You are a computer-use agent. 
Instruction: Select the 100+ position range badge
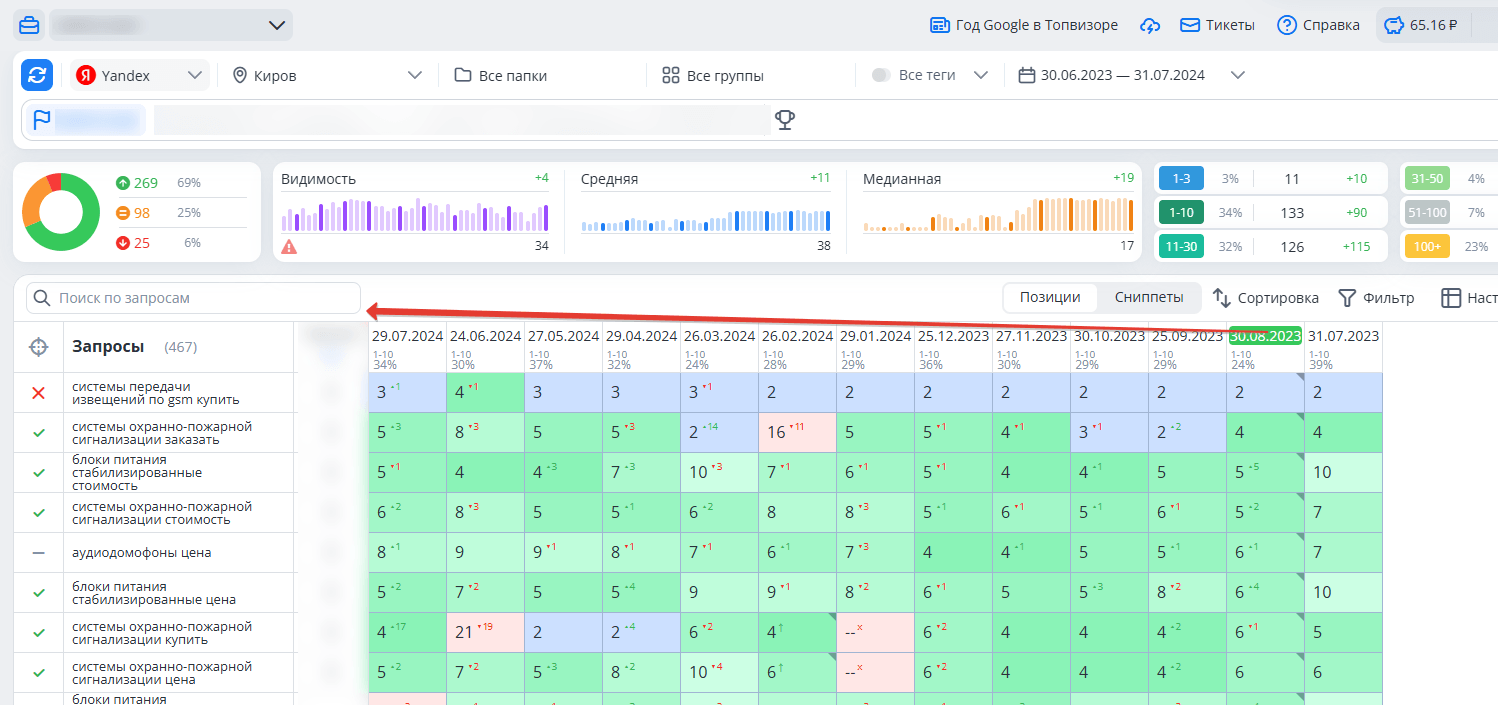(1427, 247)
